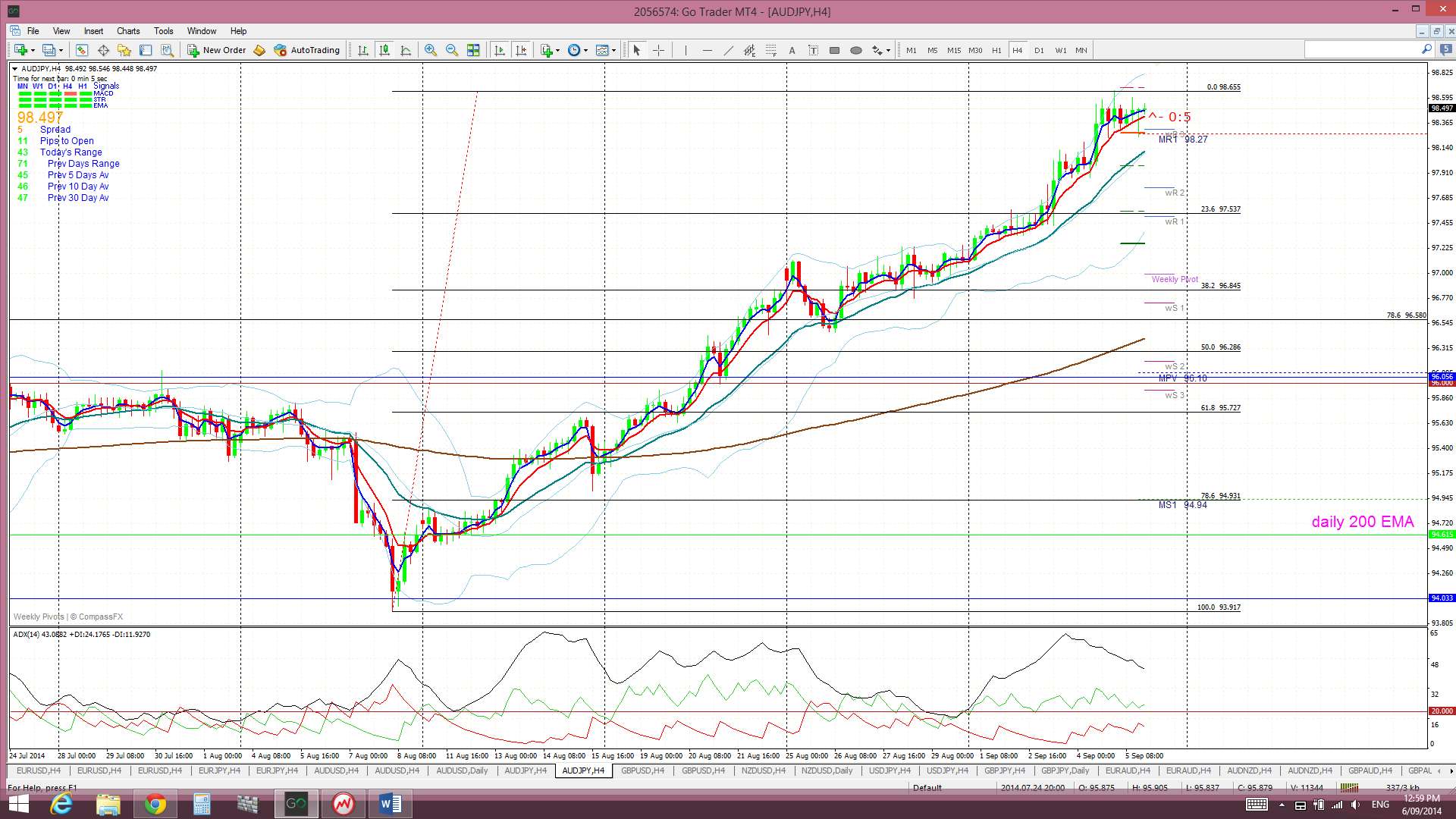1456x819 pixels.
Task: Select the Fibonacci retracement tool
Action: (x=770, y=50)
